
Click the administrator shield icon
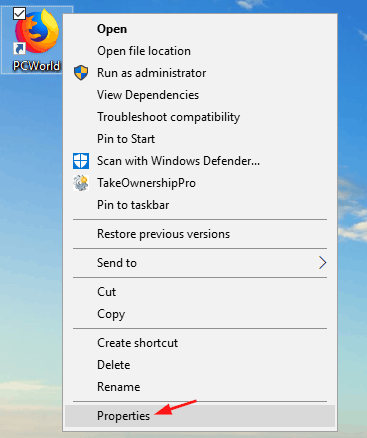[81, 73]
